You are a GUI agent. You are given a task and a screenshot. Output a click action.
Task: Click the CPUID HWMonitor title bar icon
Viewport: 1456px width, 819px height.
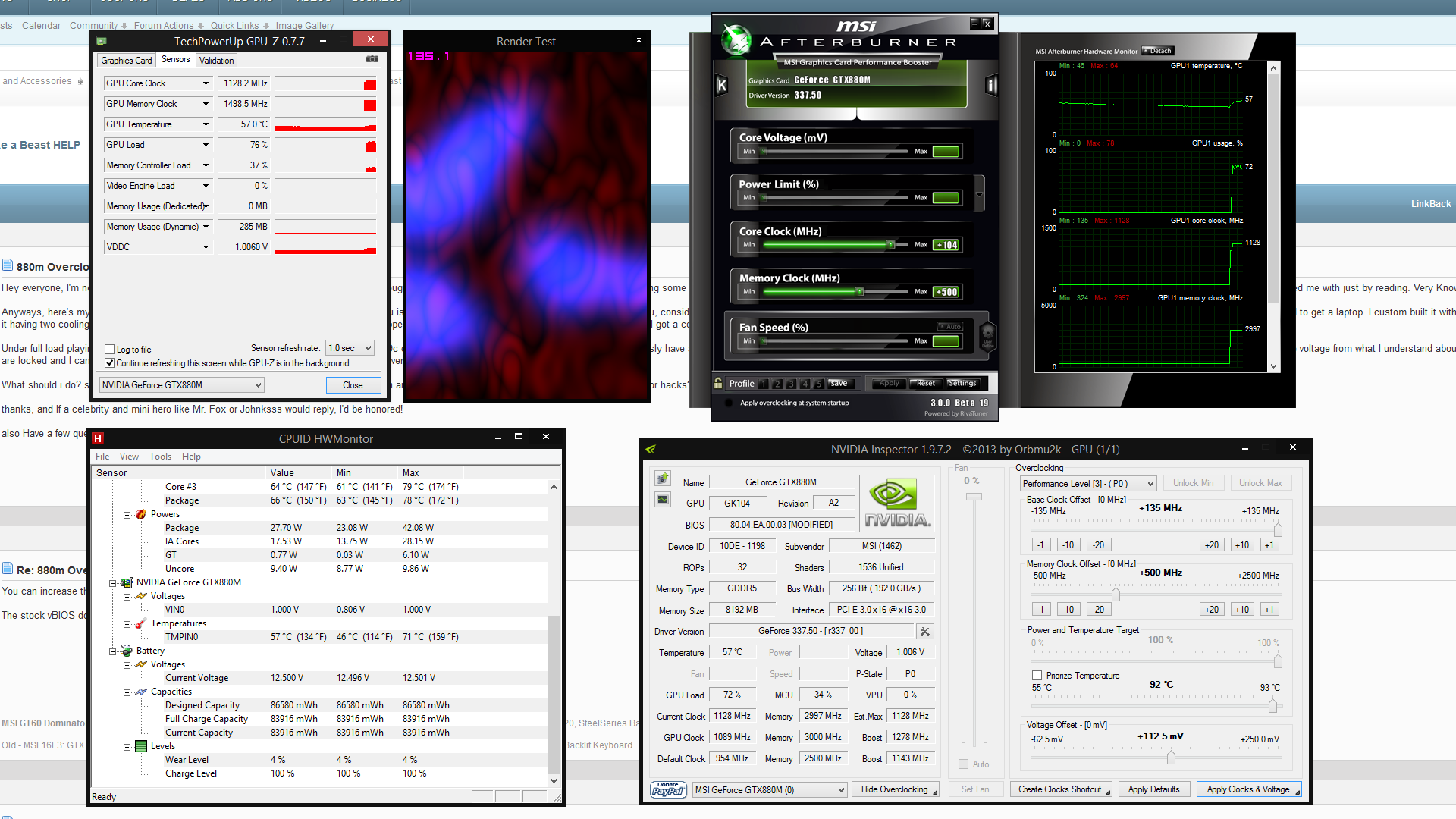pyautogui.click(x=98, y=438)
